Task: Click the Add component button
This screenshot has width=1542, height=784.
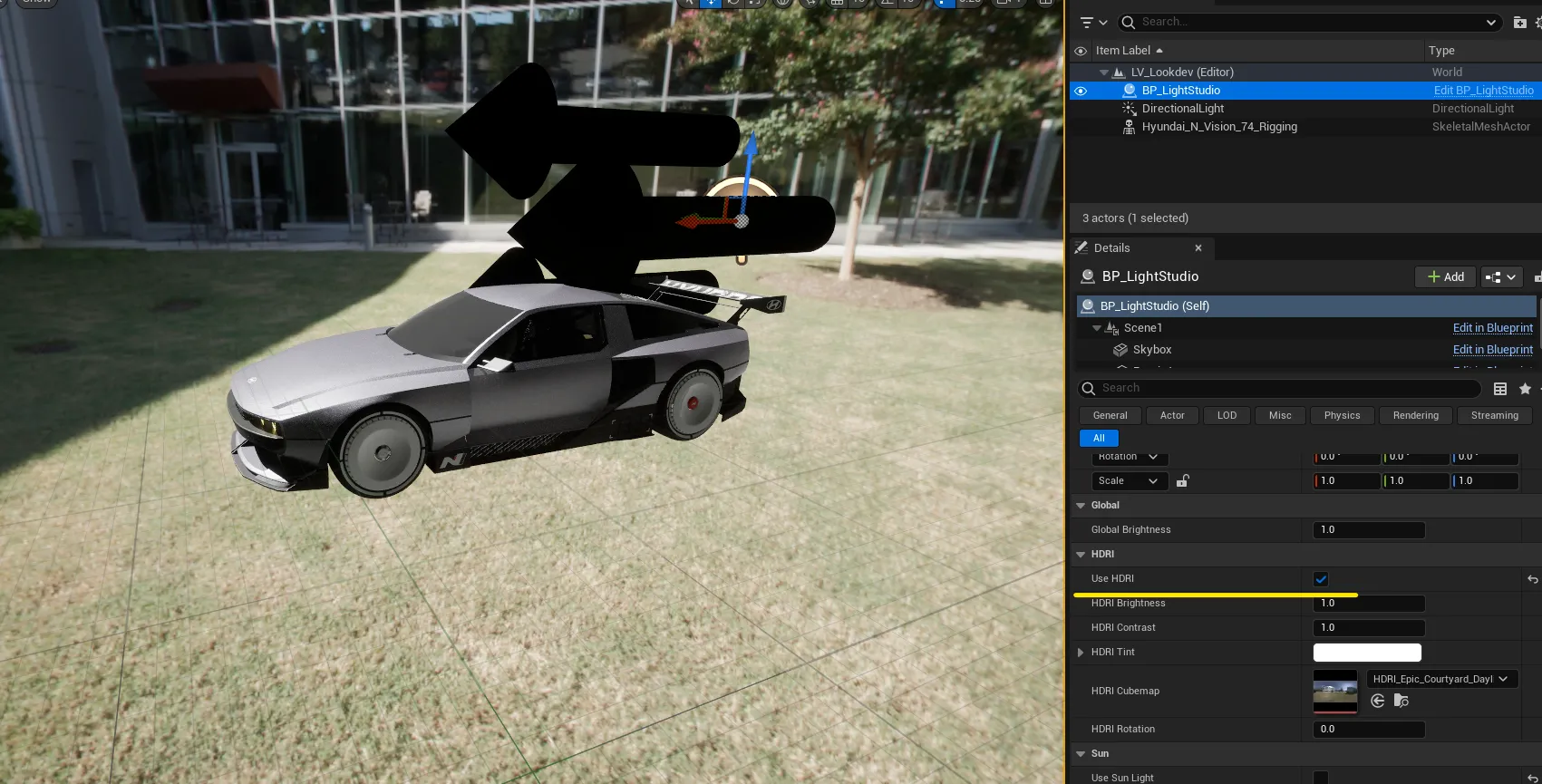Action: 1445,277
